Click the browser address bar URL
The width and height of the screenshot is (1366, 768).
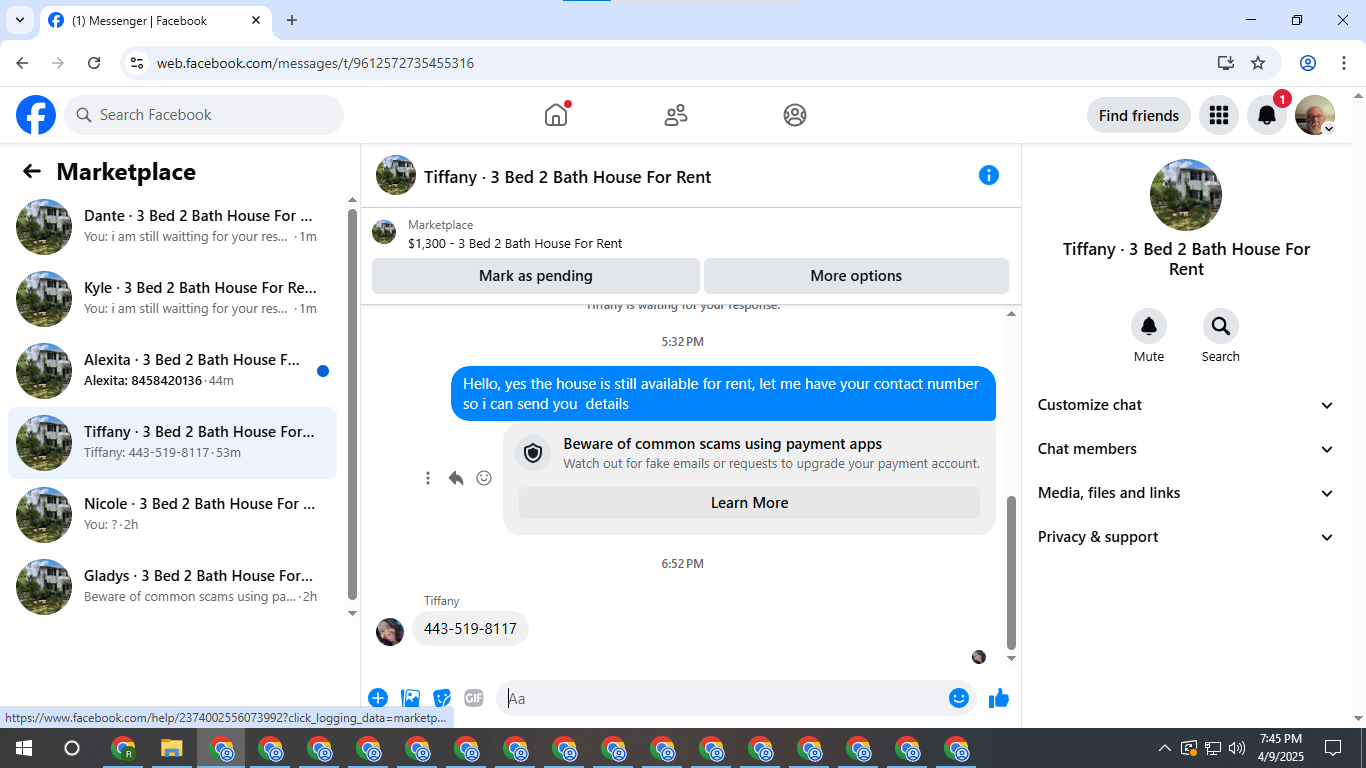click(x=315, y=63)
